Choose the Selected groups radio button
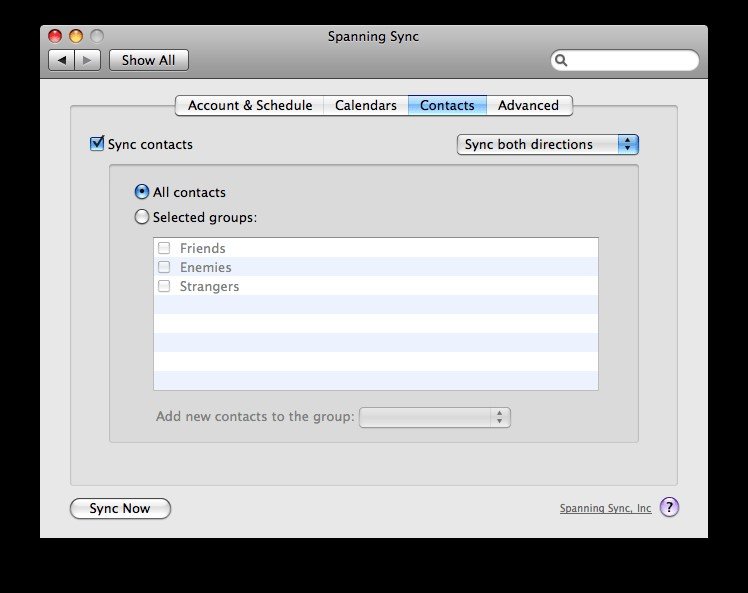The height and width of the screenshot is (593, 748). click(142, 217)
